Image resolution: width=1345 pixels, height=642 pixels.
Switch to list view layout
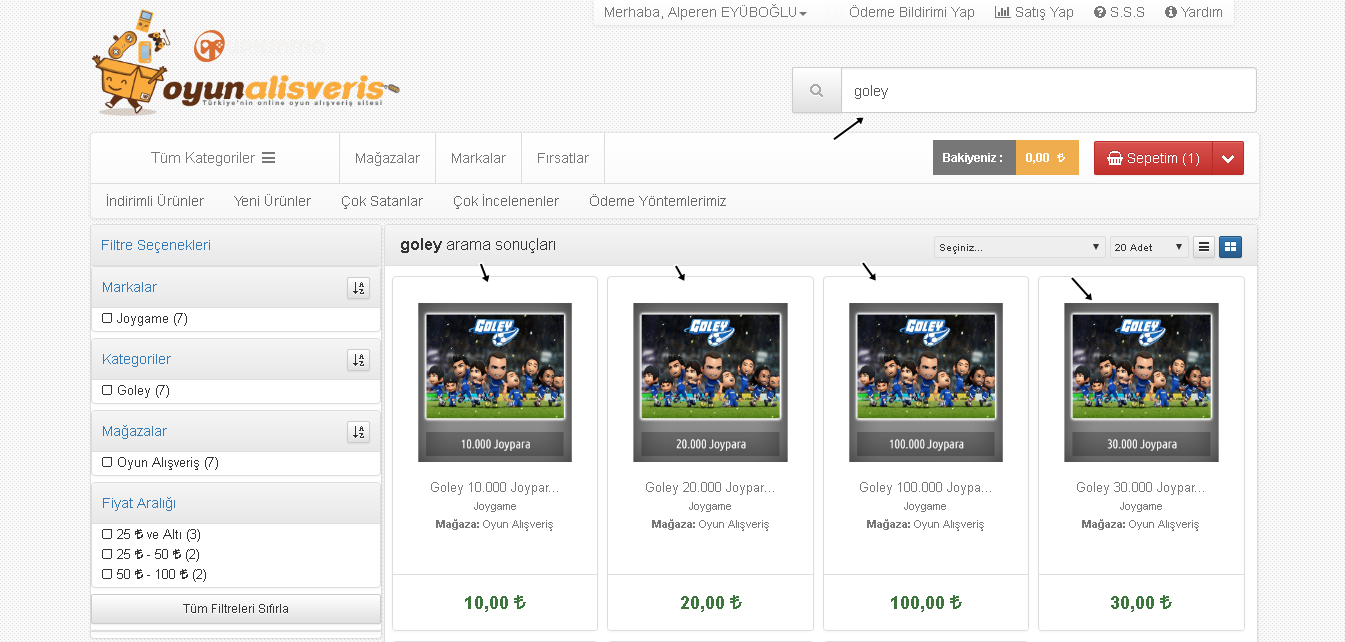pos(1205,247)
